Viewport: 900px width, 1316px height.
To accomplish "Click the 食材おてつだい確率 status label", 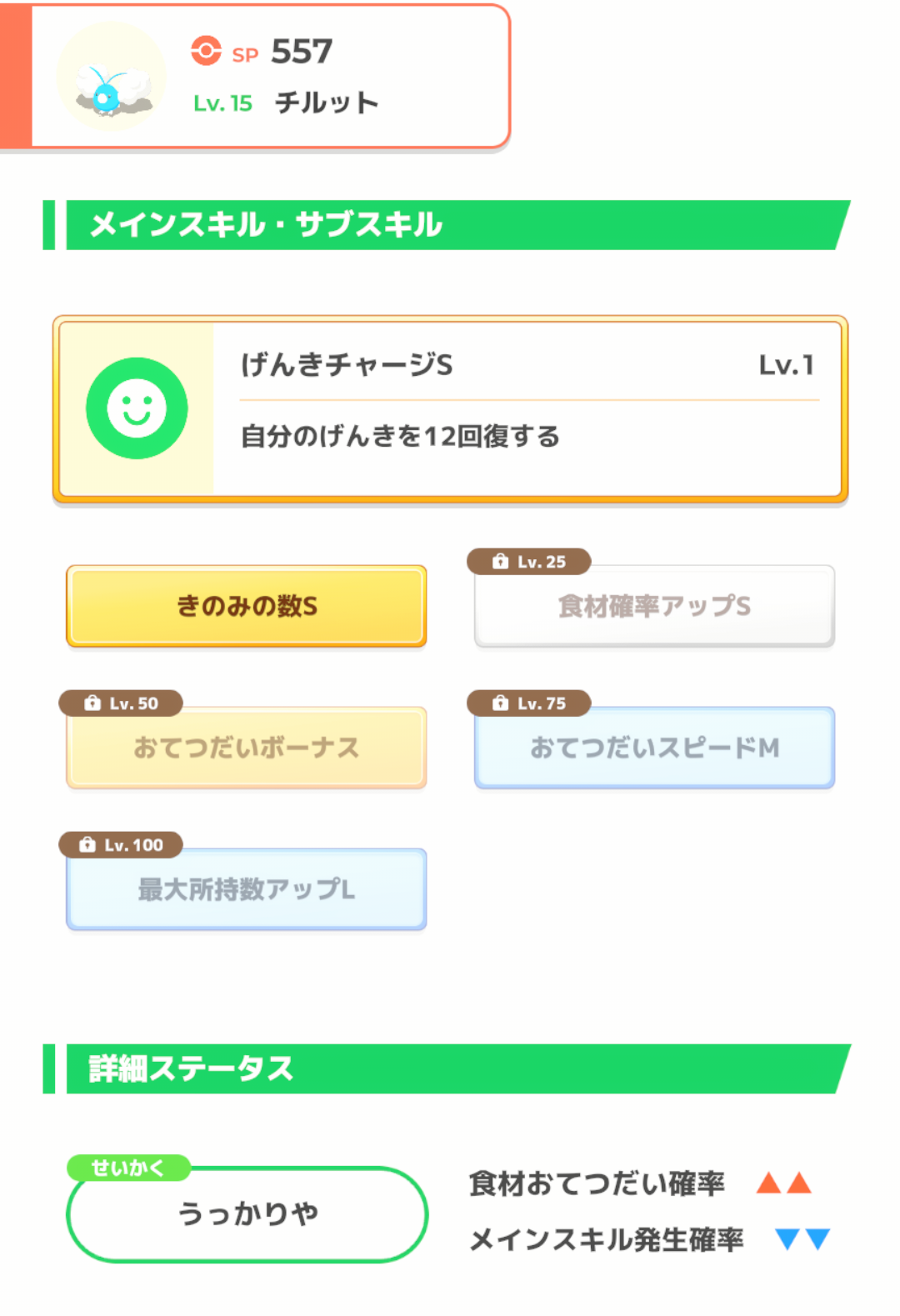I will pos(597,1183).
